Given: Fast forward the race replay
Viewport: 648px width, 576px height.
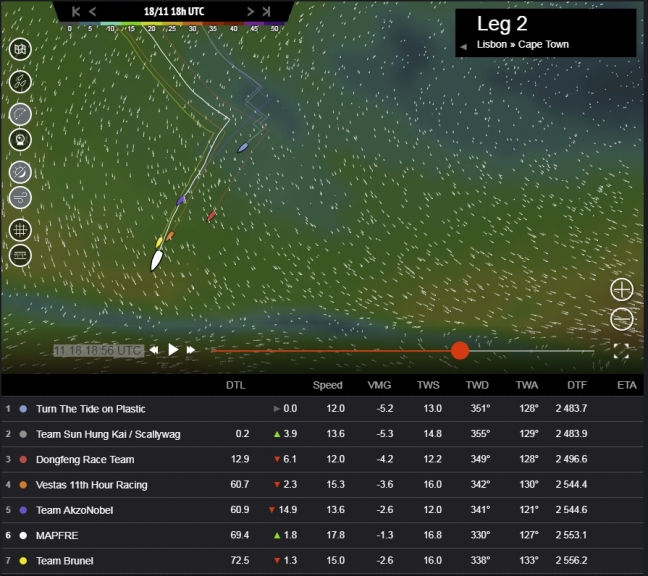Looking at the screenshot, I should (191, 350).
